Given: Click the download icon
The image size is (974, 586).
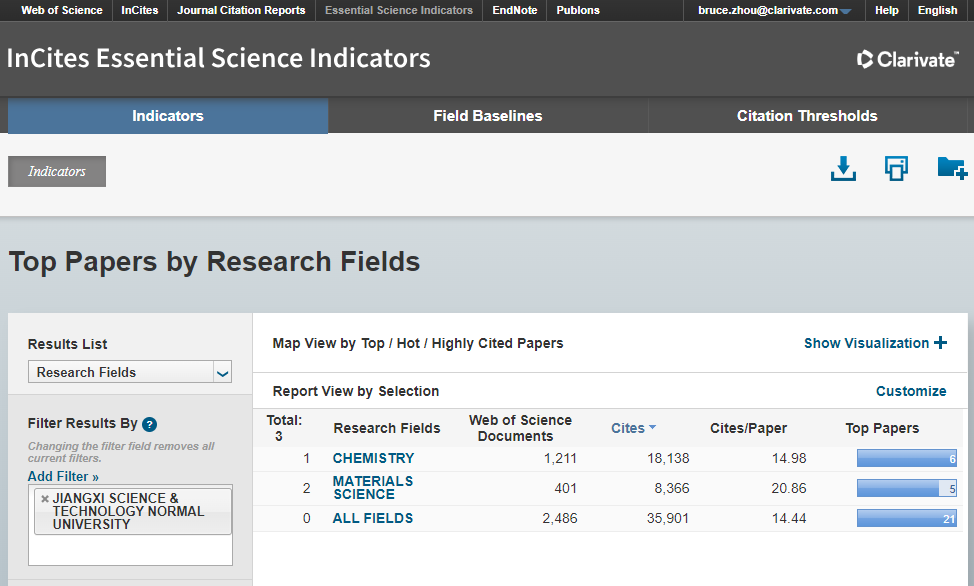Looking at the screenshot, I should point(843,169).
